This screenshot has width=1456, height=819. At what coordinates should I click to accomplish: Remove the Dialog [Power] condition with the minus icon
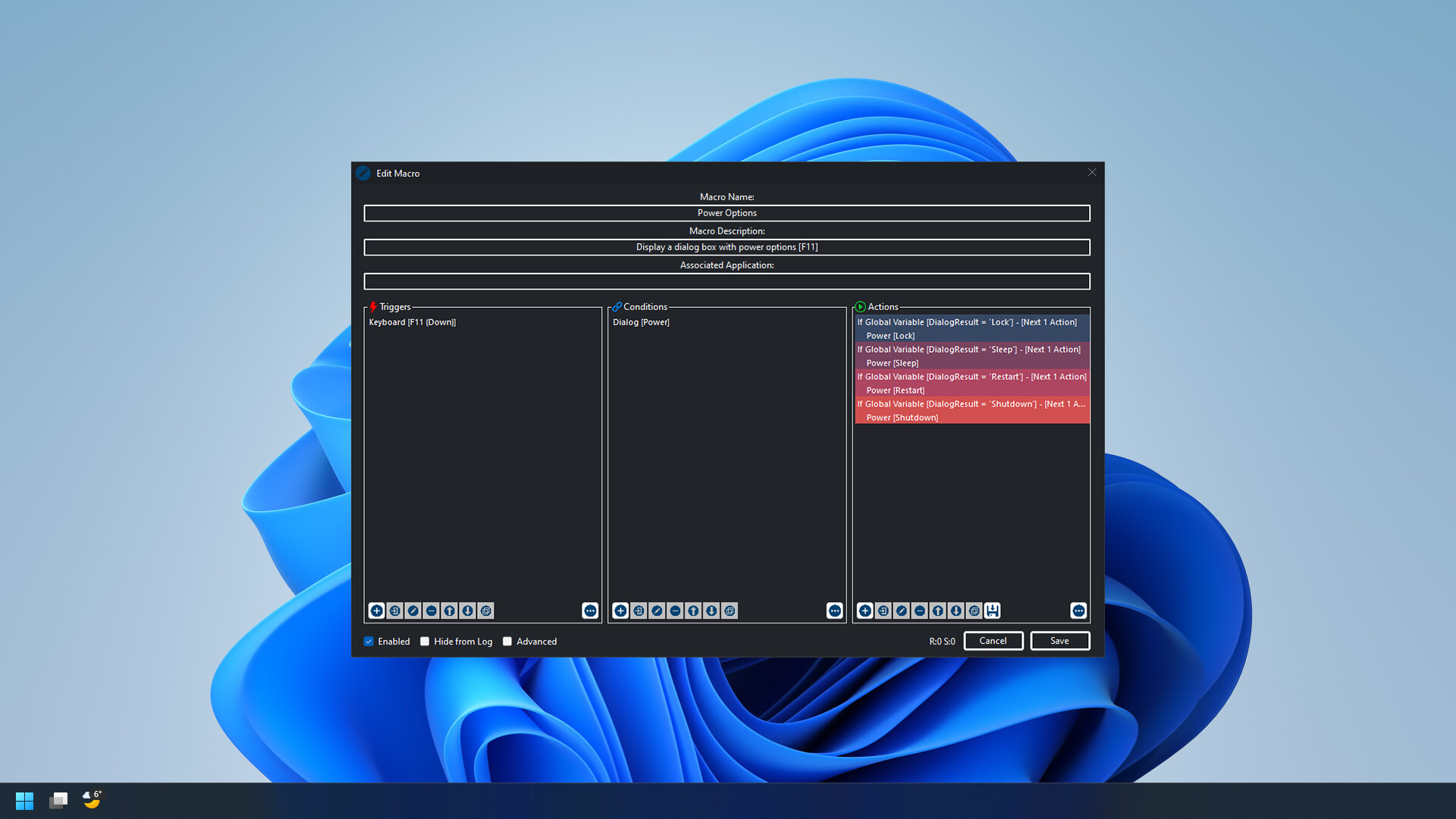click(675, 610)
